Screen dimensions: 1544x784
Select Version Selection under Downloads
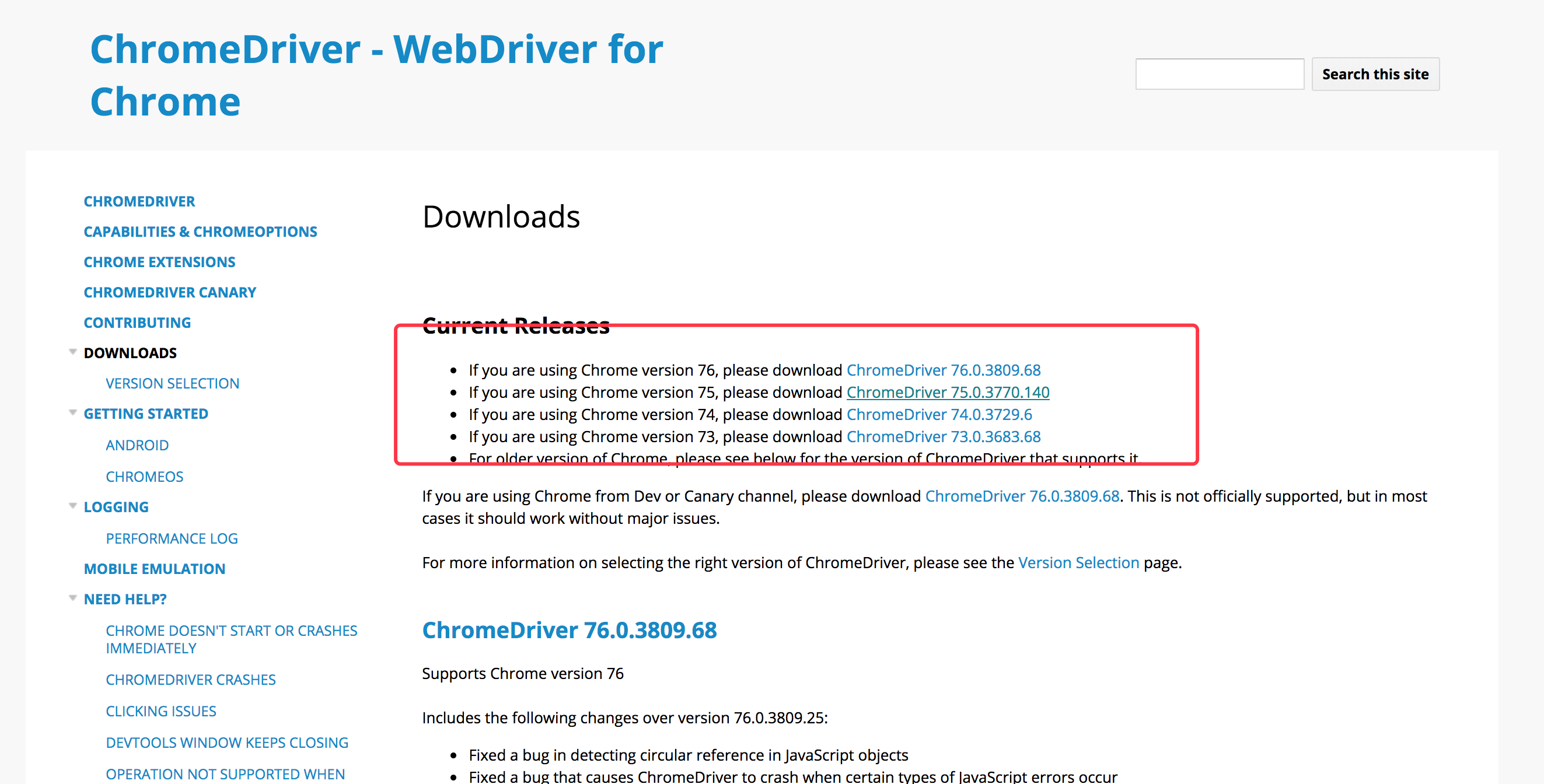[172, 383]
